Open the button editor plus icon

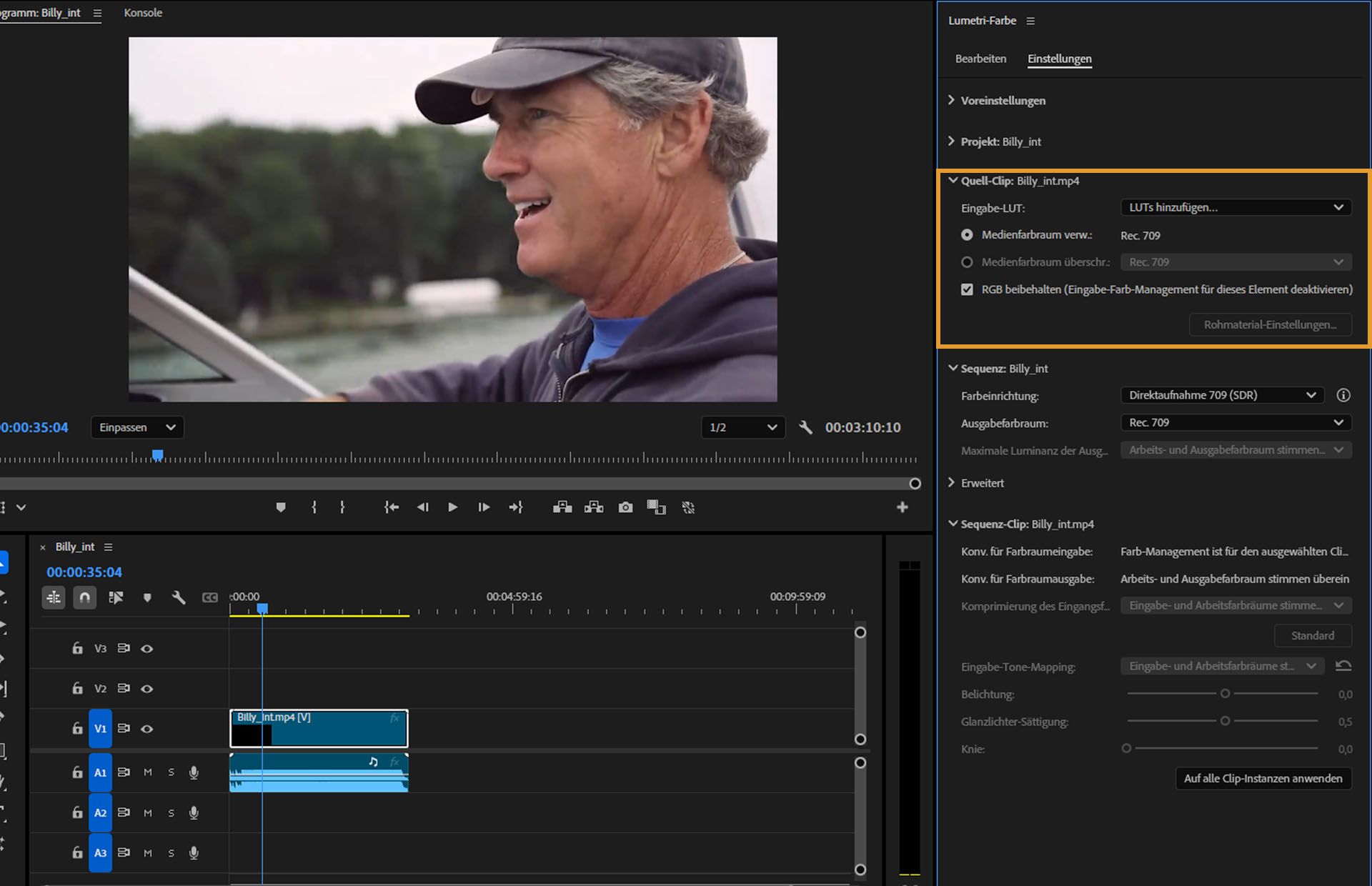click(903, 507)
